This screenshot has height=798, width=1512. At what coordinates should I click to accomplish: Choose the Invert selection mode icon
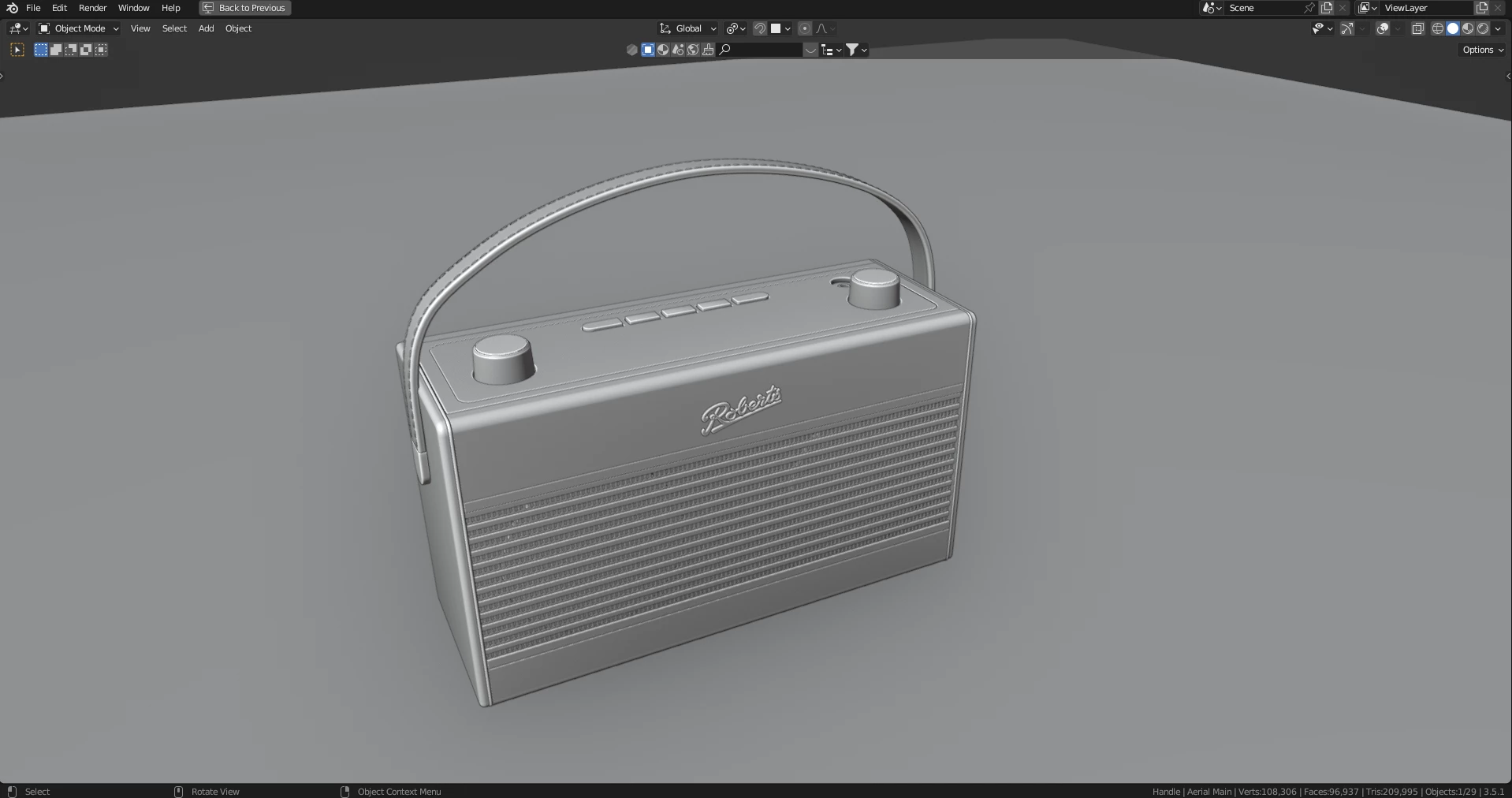click(x=86, y=50)
